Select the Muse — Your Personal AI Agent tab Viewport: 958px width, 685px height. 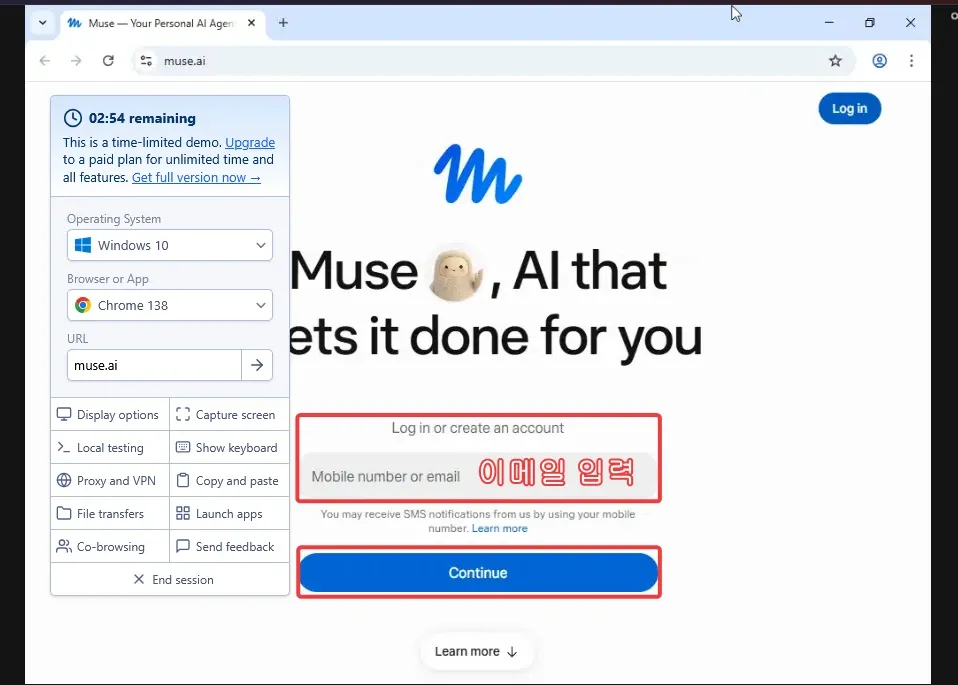[162, 23]
